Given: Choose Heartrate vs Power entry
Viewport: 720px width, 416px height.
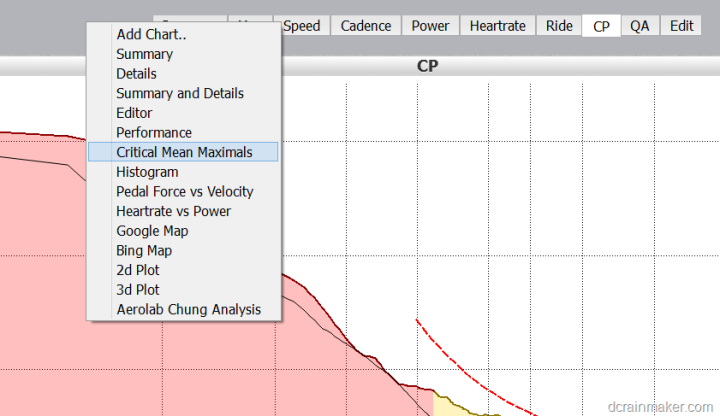Looking at the screenshot, I should coord(173,211).
